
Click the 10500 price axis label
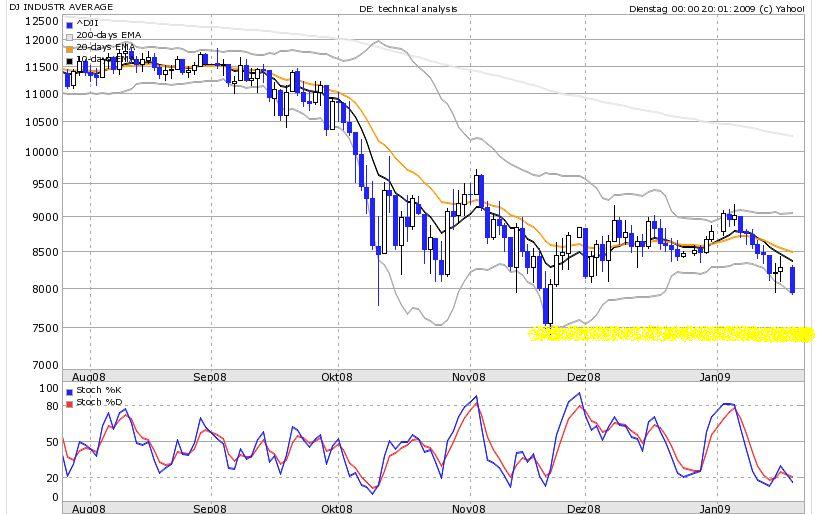(42, 122)
